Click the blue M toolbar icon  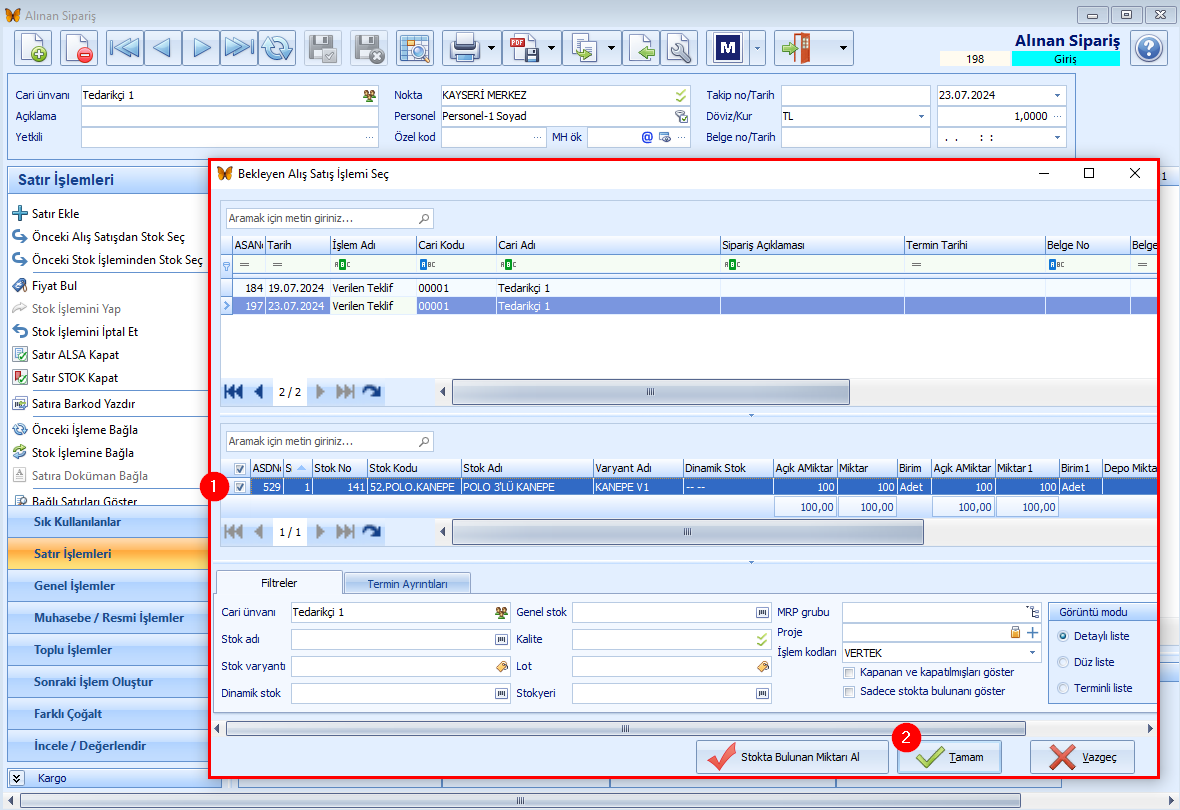pyautogui.click(x=728, y=49)
